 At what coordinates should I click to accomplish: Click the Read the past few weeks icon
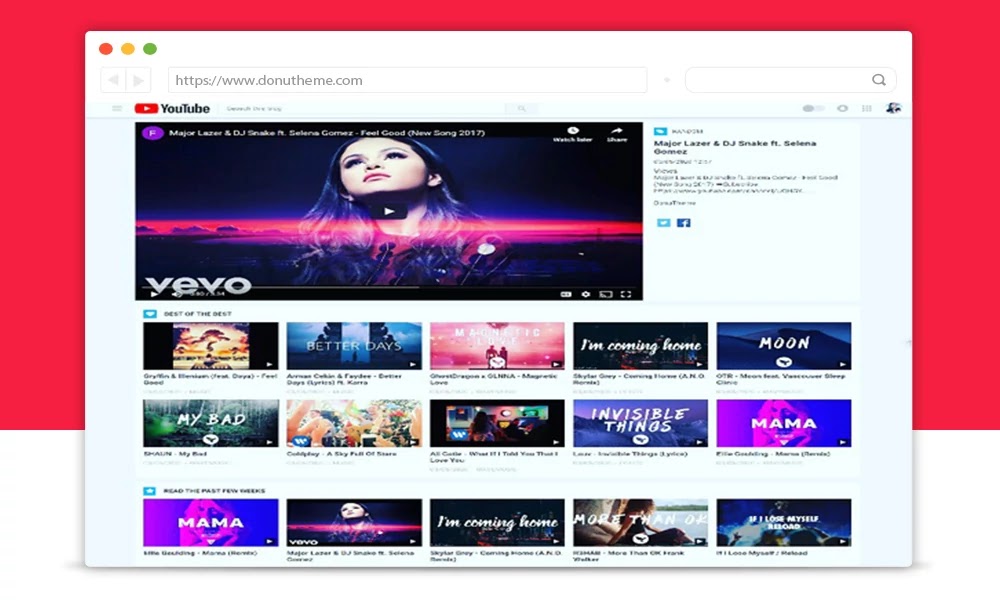coord(150,491)
